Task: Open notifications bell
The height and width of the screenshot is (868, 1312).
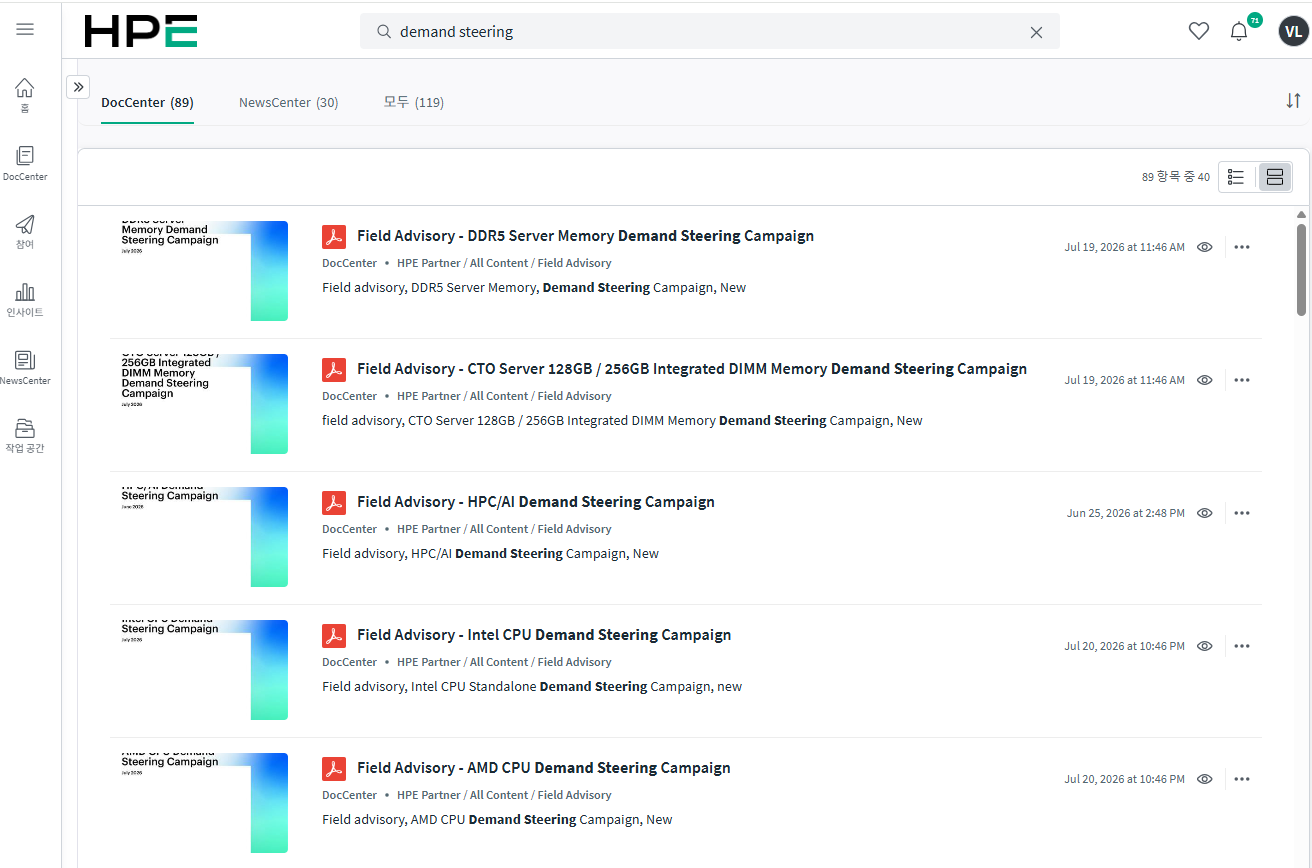Action: [1239, 31]
